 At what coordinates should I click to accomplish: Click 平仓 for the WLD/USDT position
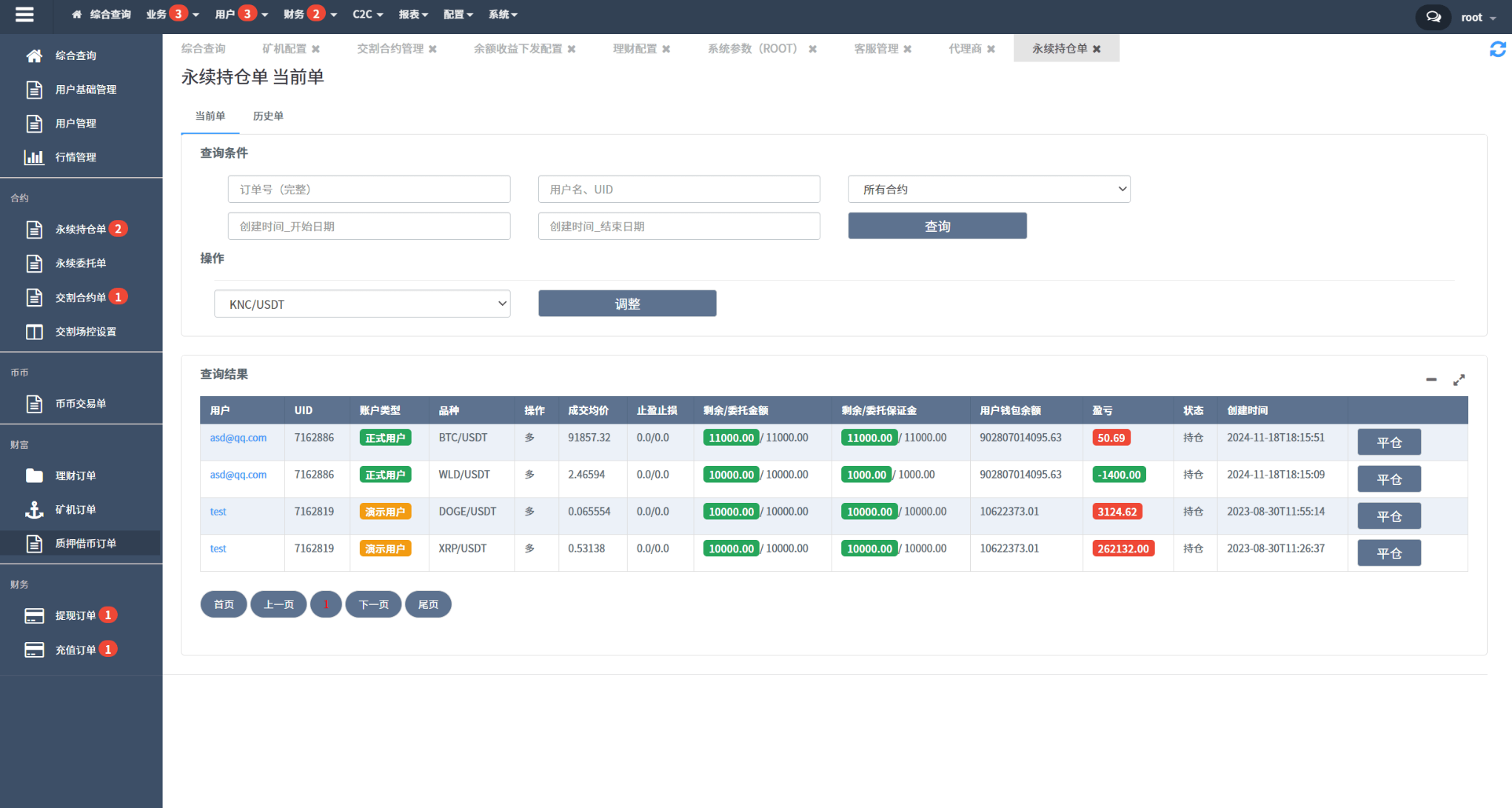pos(1389,479)
